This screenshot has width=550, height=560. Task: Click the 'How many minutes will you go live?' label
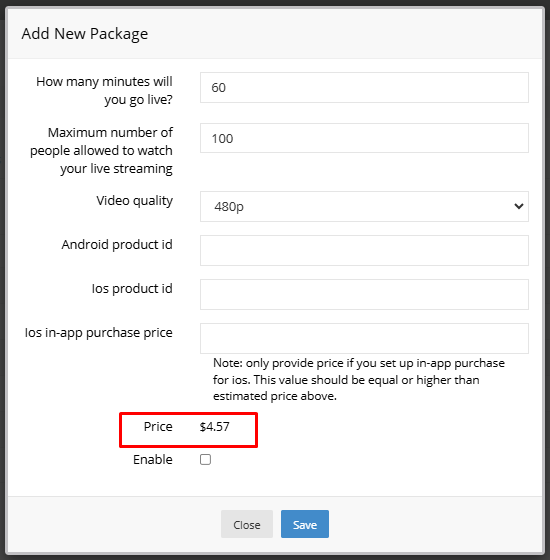pos(104,90)
